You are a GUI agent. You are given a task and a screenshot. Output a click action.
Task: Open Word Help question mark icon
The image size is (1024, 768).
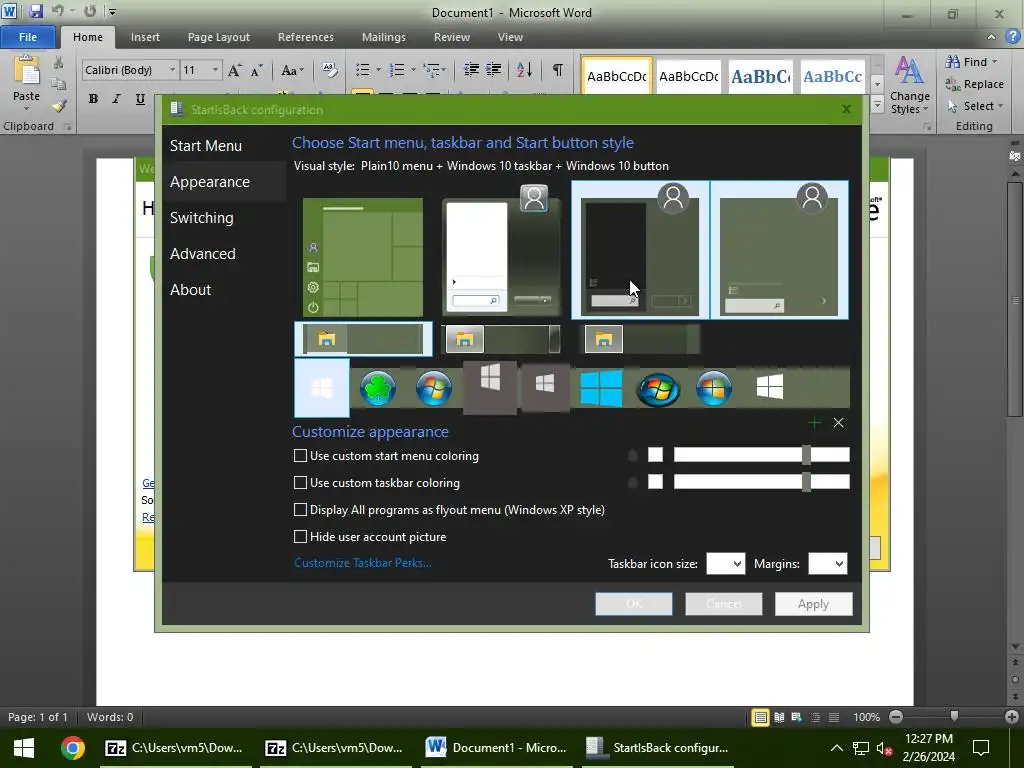[x=1013, y=37]
